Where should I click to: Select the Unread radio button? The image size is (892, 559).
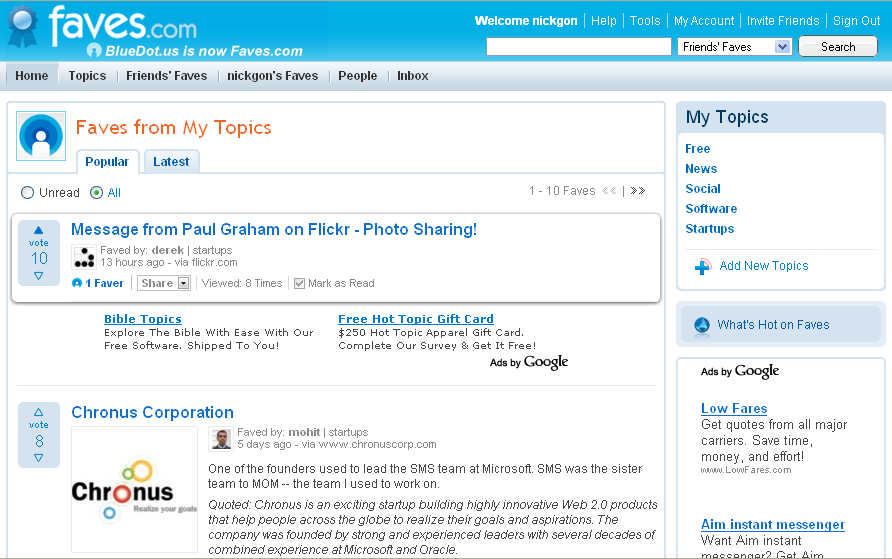click(27, 193)
